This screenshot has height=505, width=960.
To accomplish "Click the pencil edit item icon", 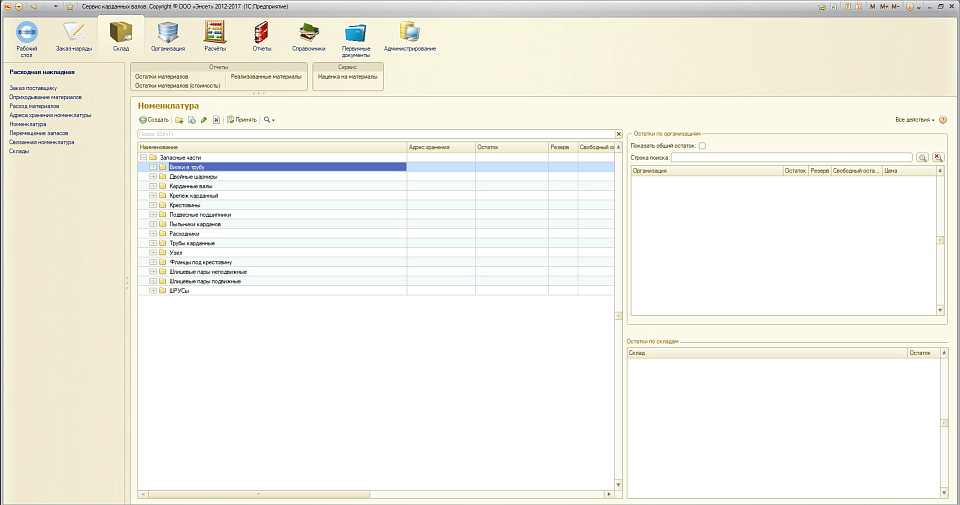I will (x=204, y=120).
